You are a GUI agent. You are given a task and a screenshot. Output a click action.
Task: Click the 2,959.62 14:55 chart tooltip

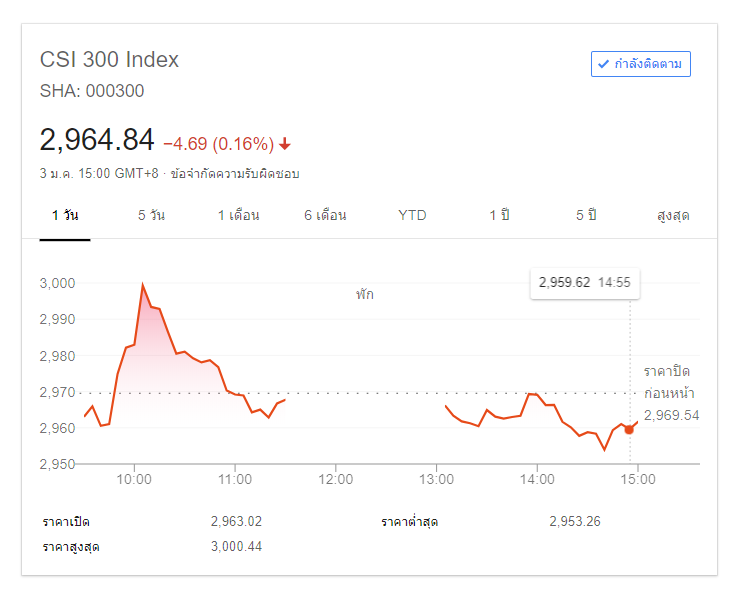[x=585, y=283]
